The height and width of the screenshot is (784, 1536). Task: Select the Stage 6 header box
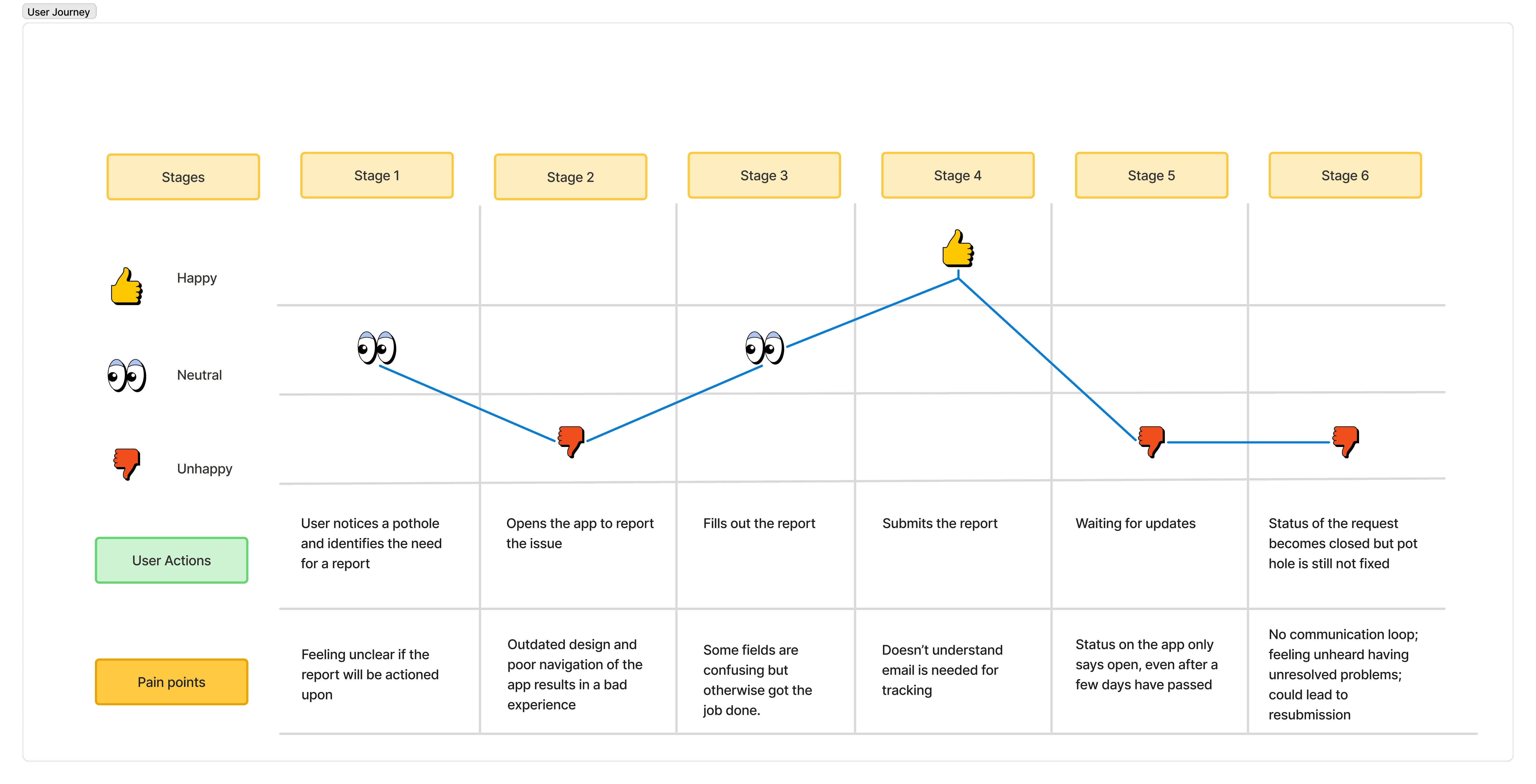pyautogui.click(x=1345, y=175)
